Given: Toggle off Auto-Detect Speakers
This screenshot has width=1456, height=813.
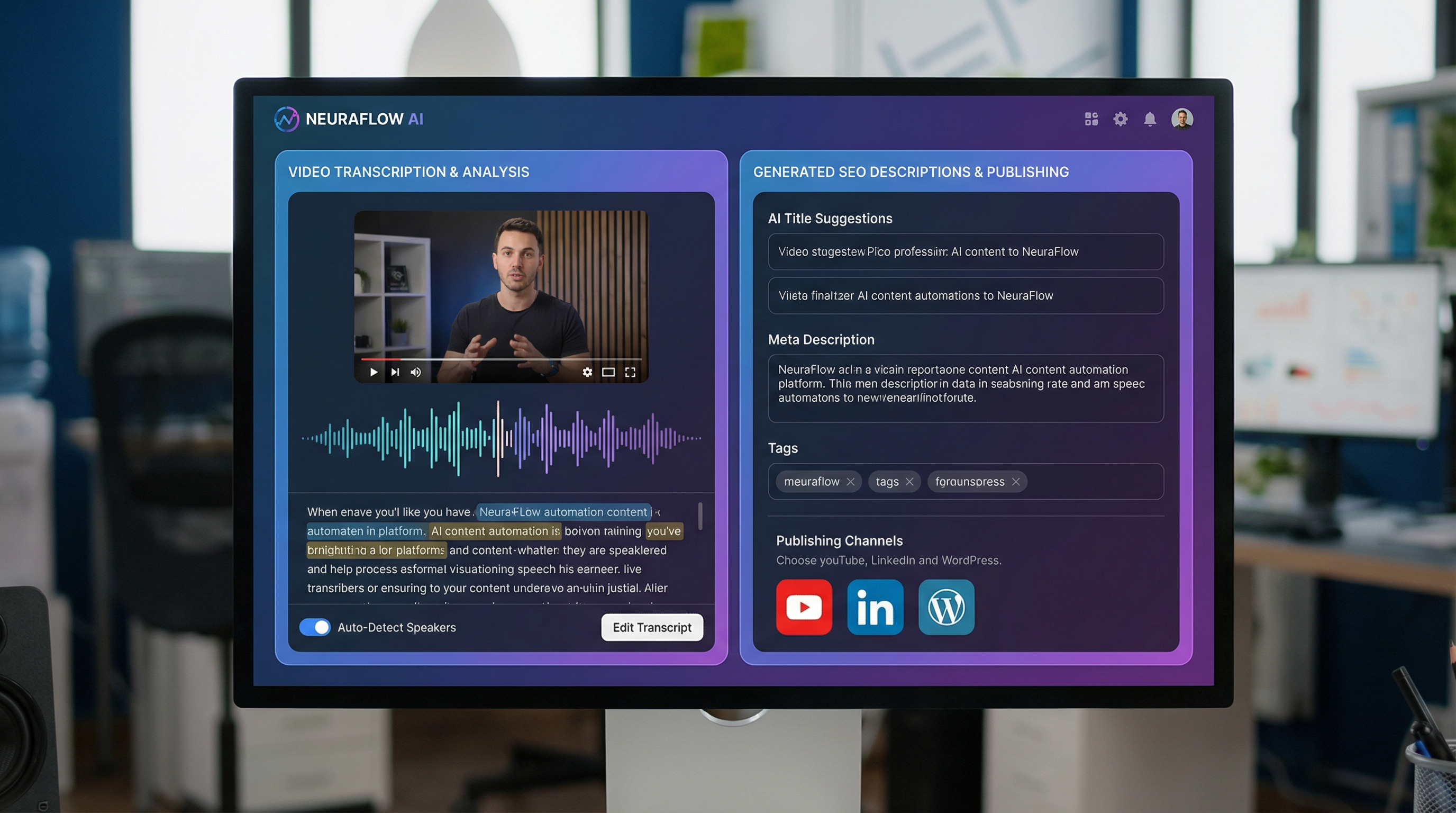Looking at the screenshot, I should pos(315,627).
